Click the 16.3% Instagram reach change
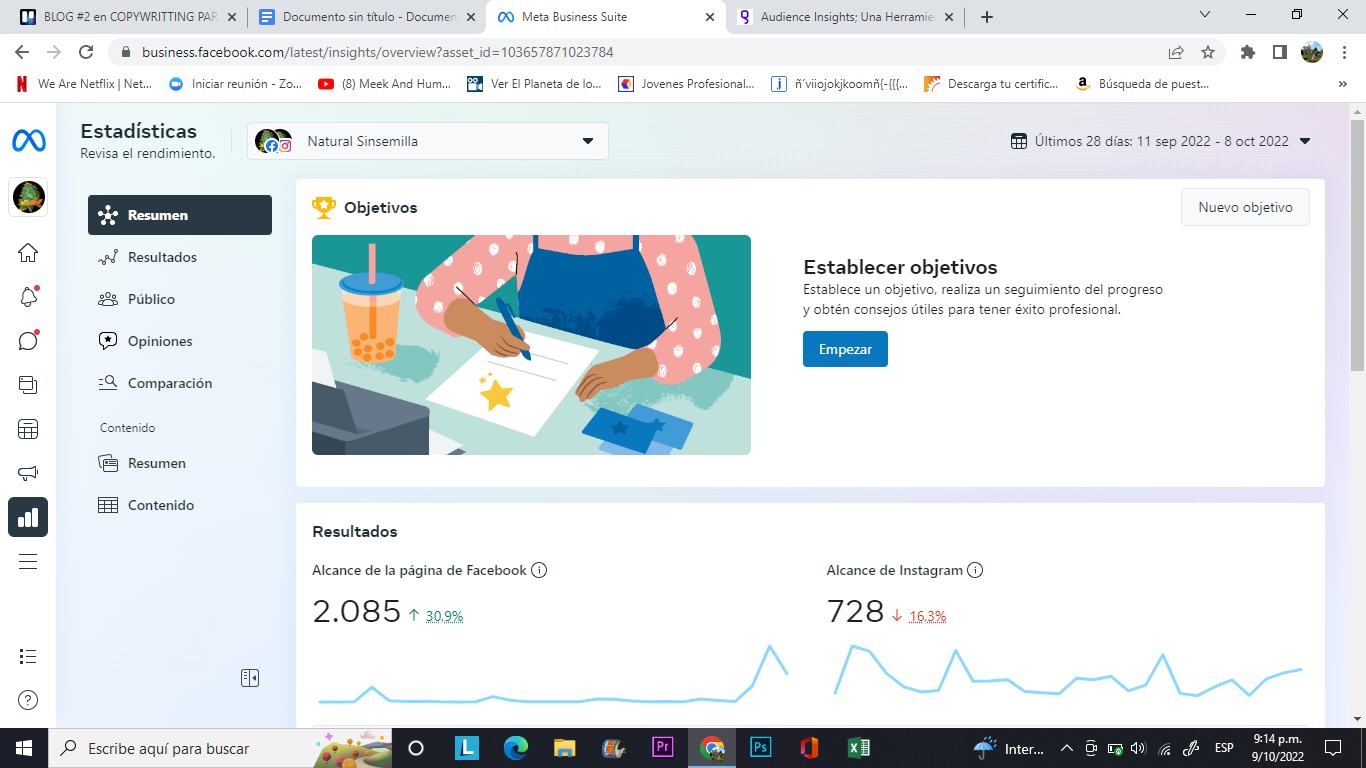This screenshot has height=768, width=1366. coord(927,616)
